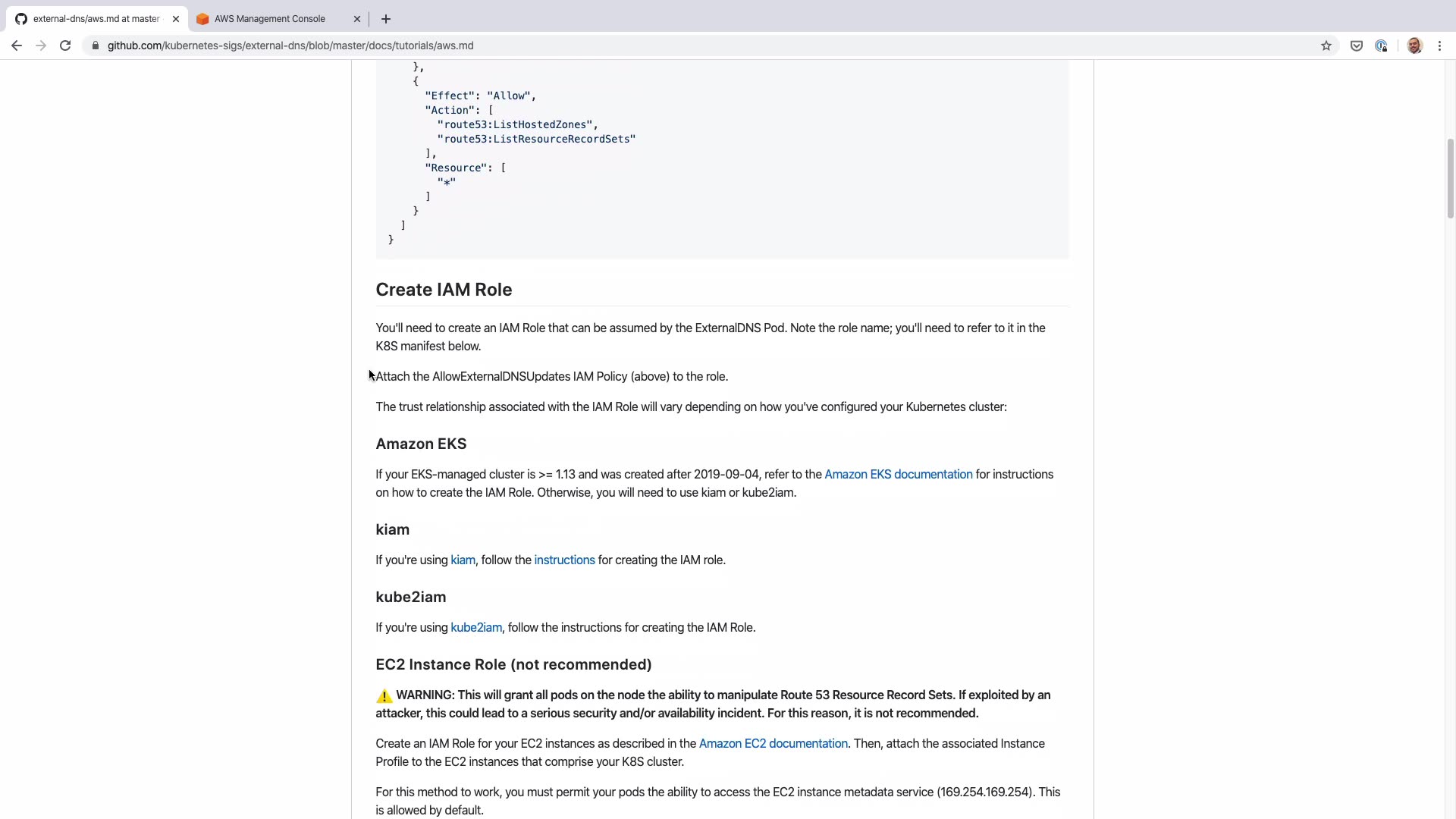Viewport: 1456px width, 819px height.
Task: Open a new tab with plus button
Action: coord(385,19)
